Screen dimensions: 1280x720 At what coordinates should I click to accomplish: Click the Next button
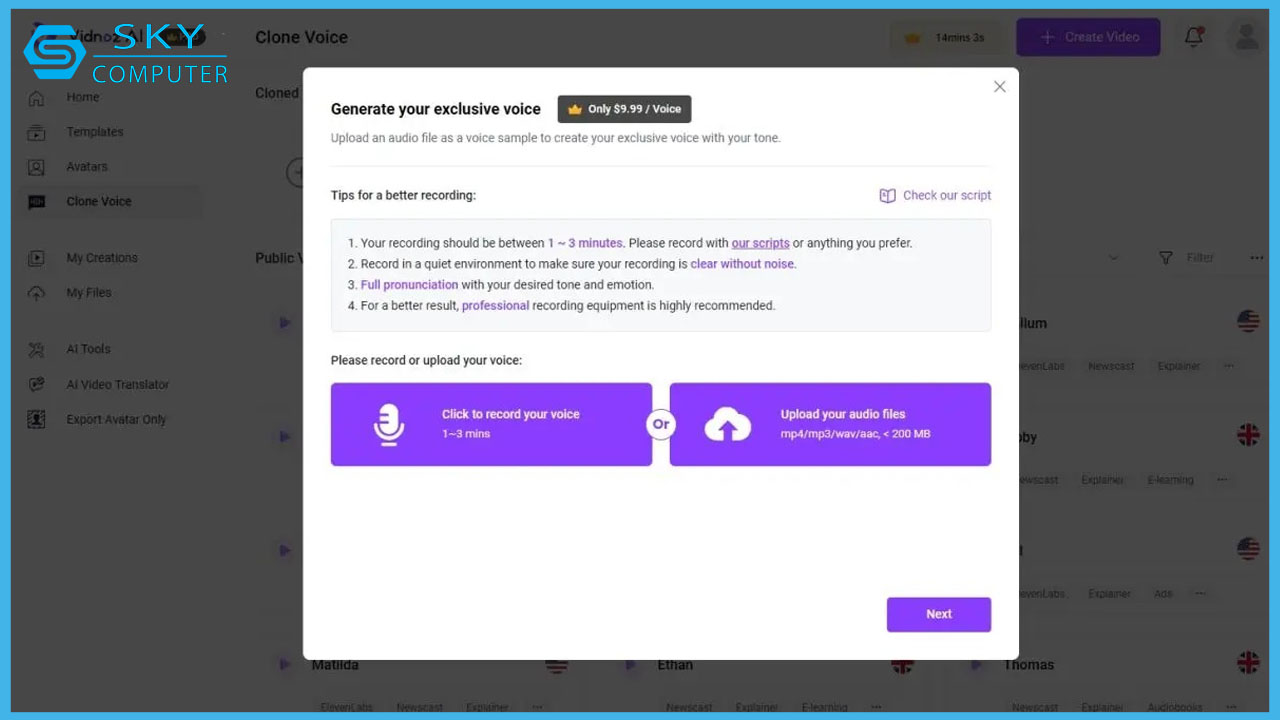point(938,614)
